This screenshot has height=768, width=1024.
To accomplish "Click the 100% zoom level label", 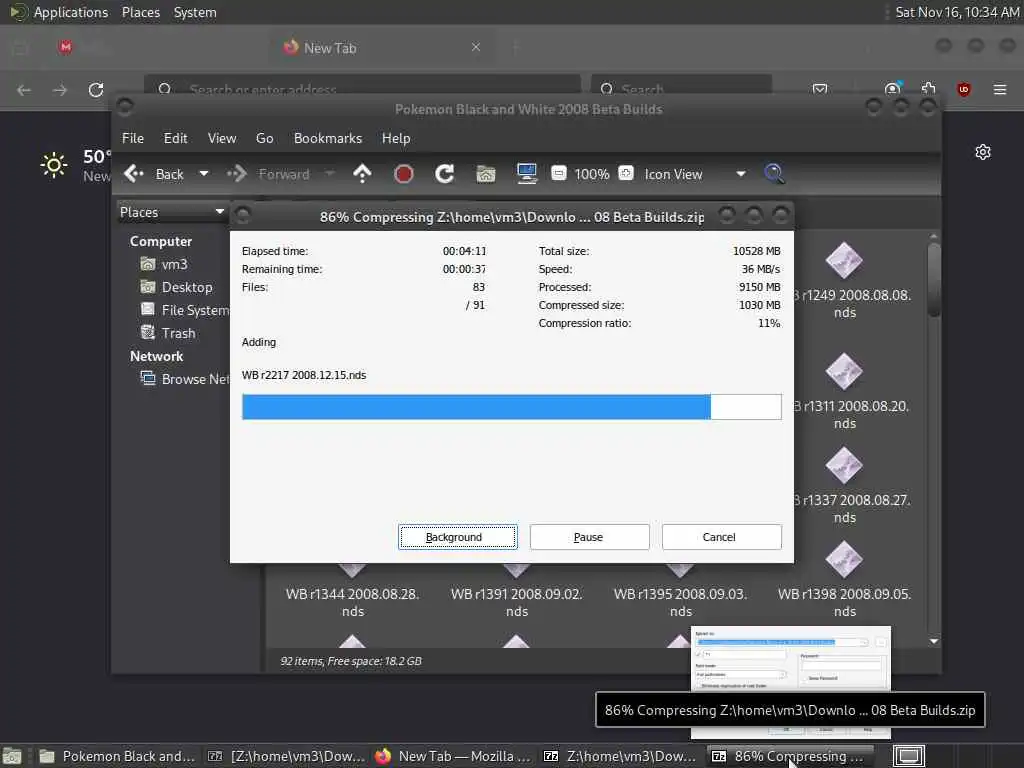I will pyautogui.click(x=592, y=174).
